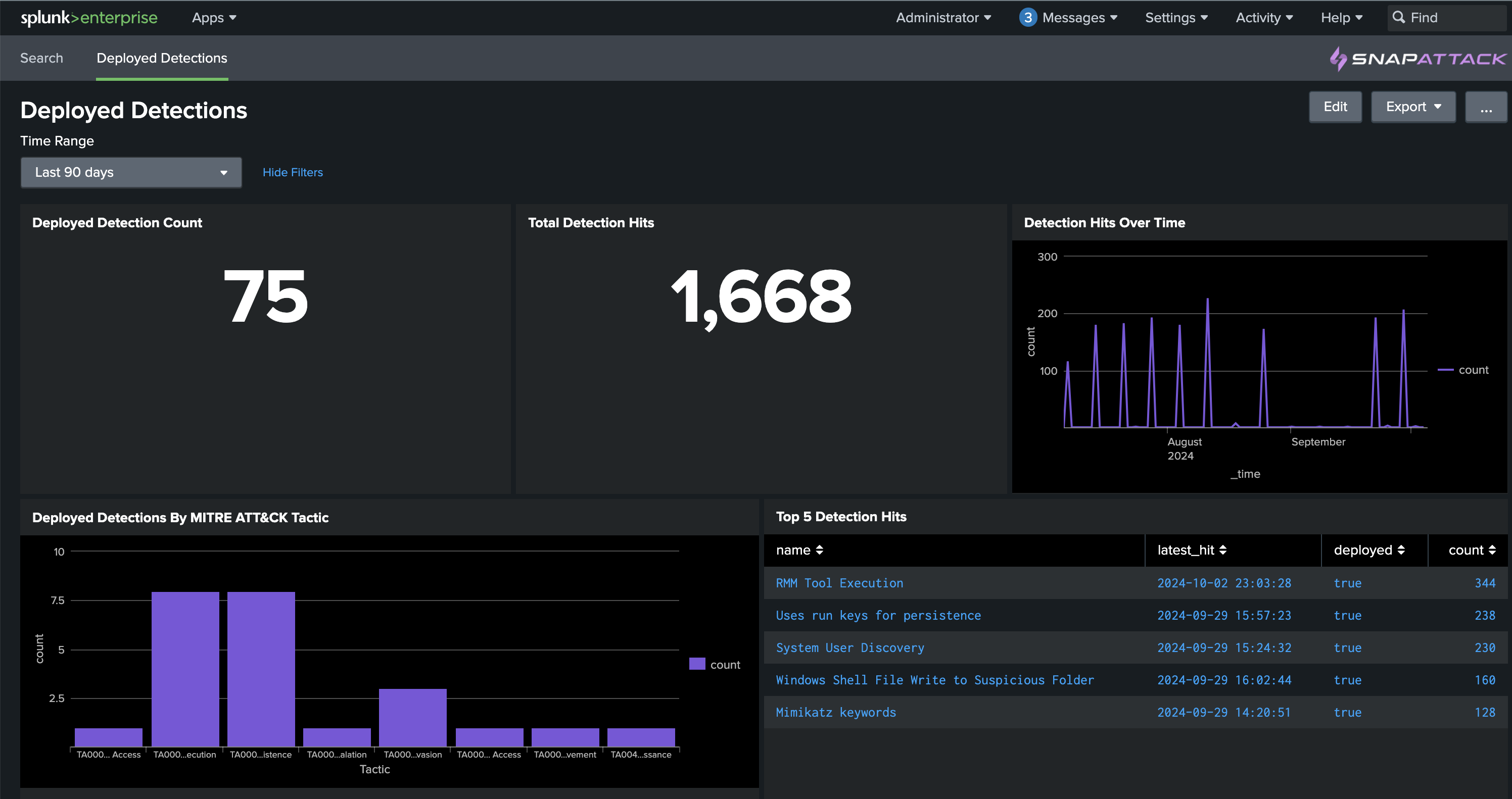Open the more actions ellipsis button
The height and width of the screenshot is (799, 1512).
click(x=1486, y=107)
